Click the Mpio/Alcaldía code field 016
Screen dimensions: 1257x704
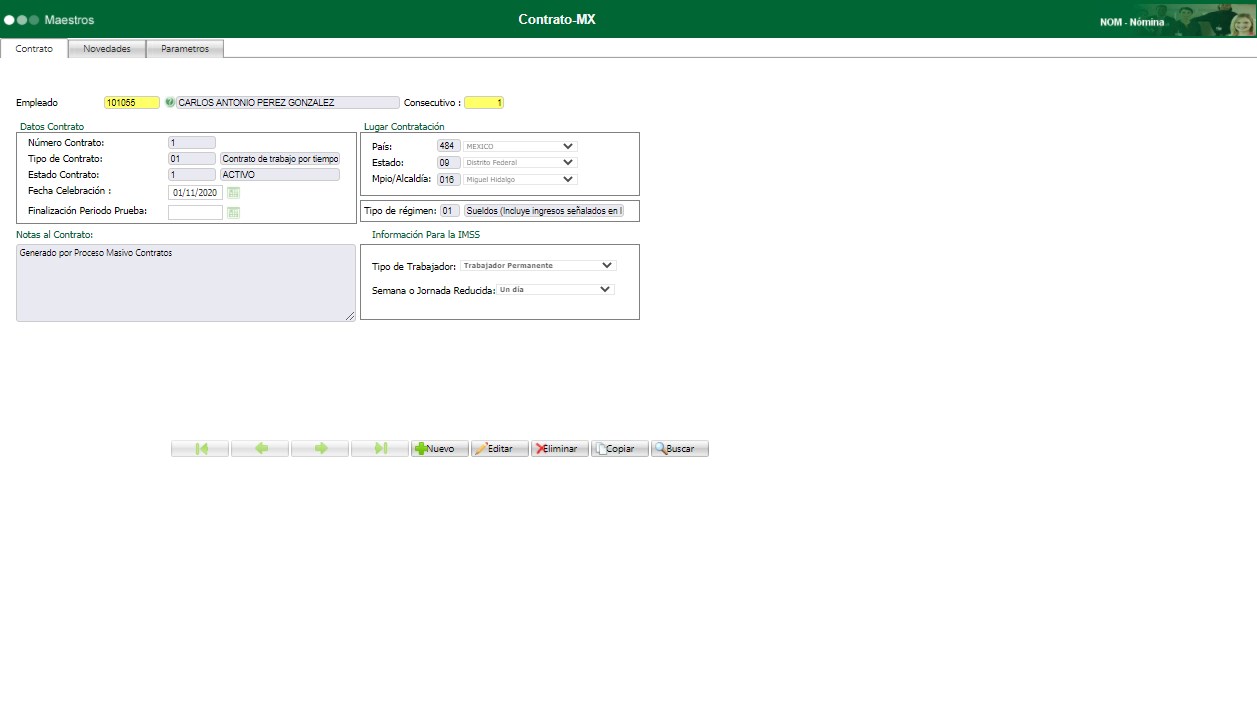click(x=449, y=179)
